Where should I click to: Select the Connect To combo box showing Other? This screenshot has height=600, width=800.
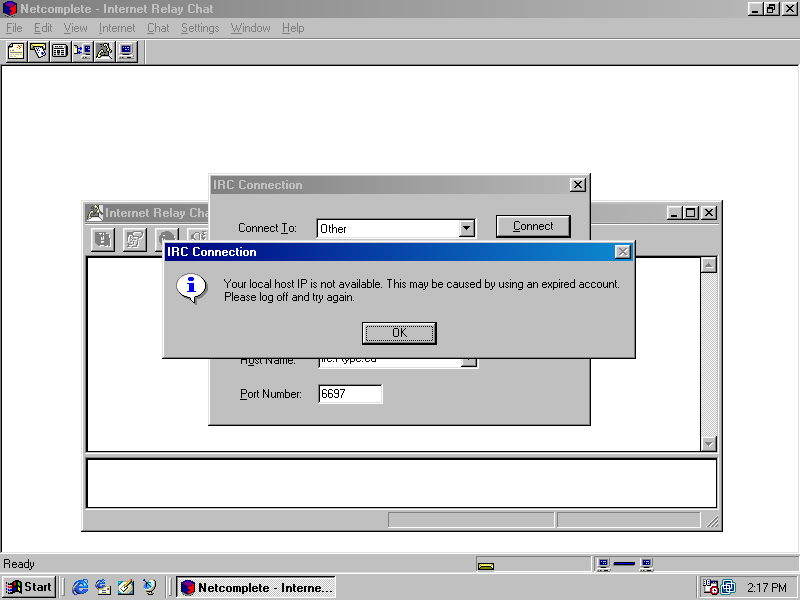pyautogui.click(x=387, y=228)
